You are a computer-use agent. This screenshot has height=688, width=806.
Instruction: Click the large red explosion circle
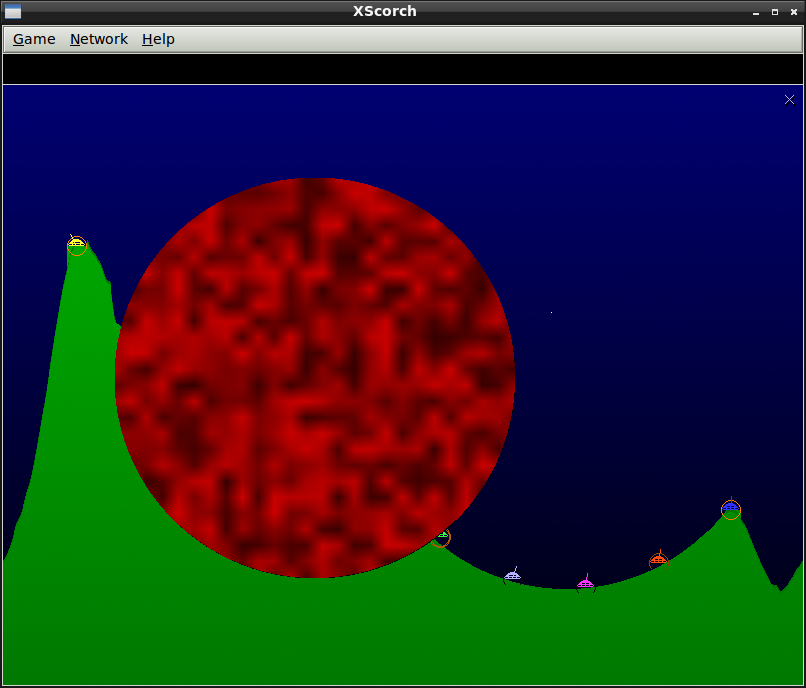(315, 378)
